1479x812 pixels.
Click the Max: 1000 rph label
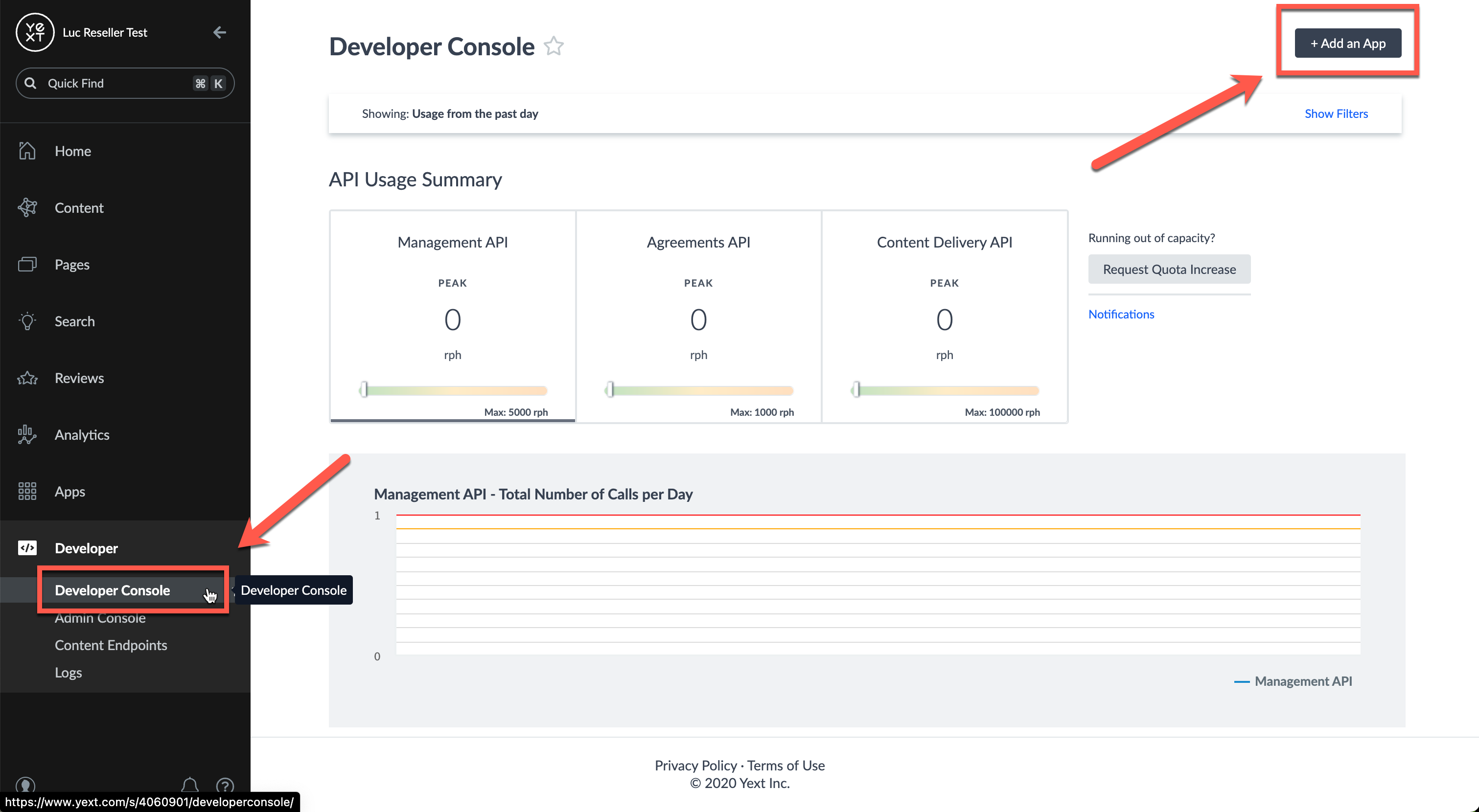762,412
